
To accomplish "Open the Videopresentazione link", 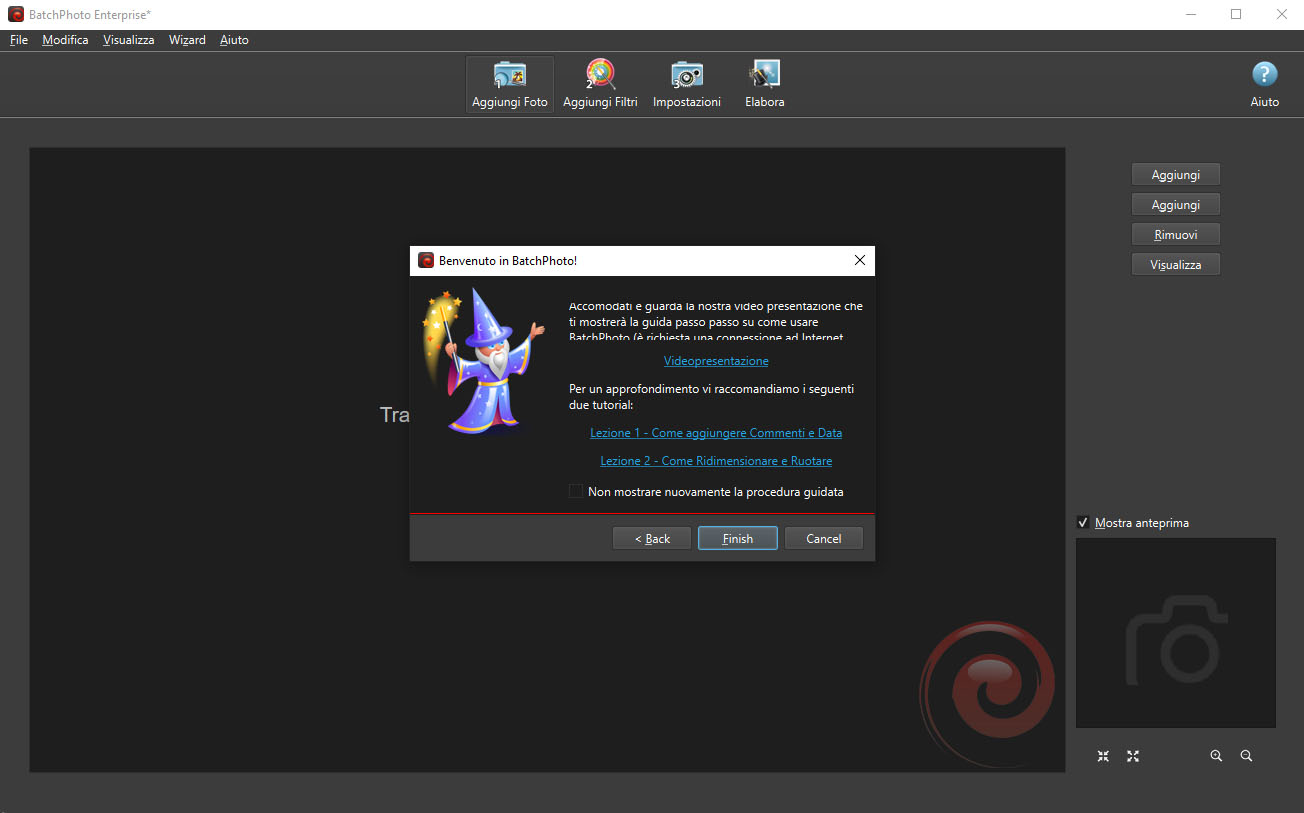I will point(716,361).
